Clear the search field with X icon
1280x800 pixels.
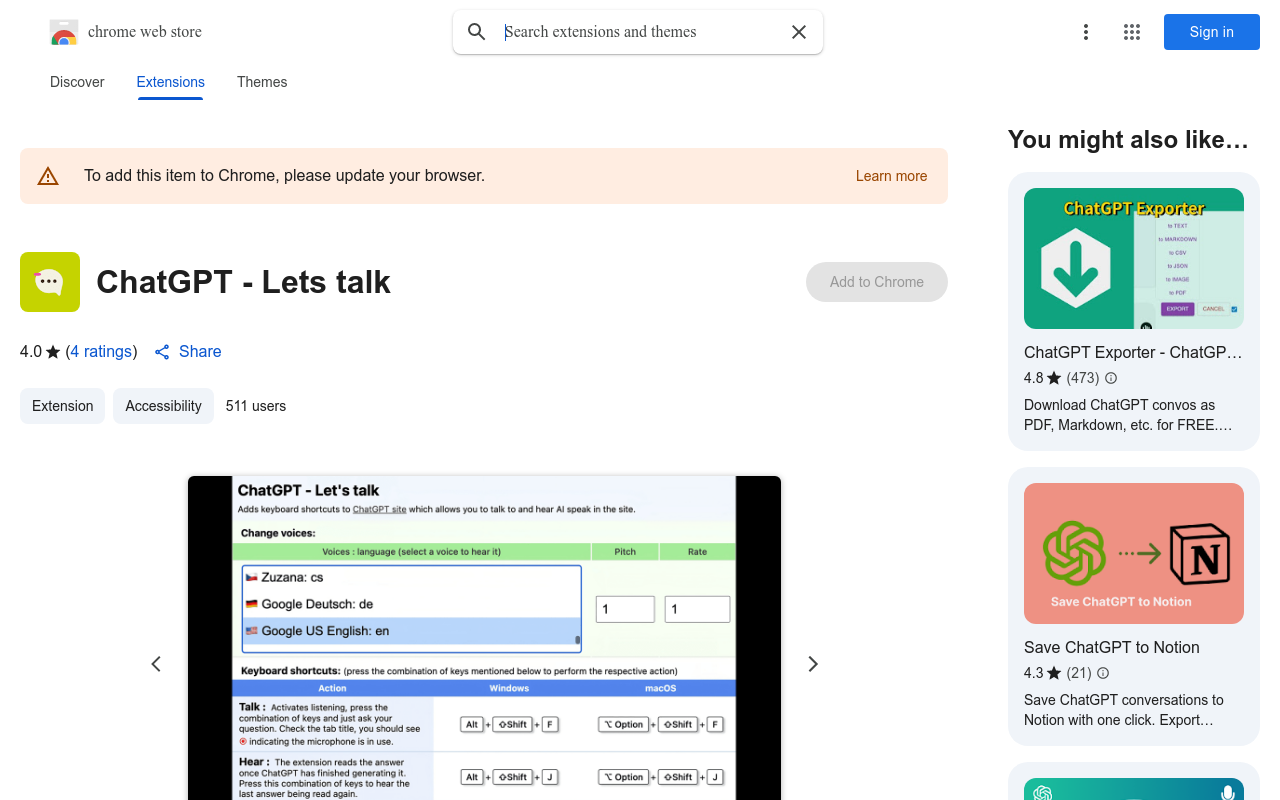click(x=799, y=32)
